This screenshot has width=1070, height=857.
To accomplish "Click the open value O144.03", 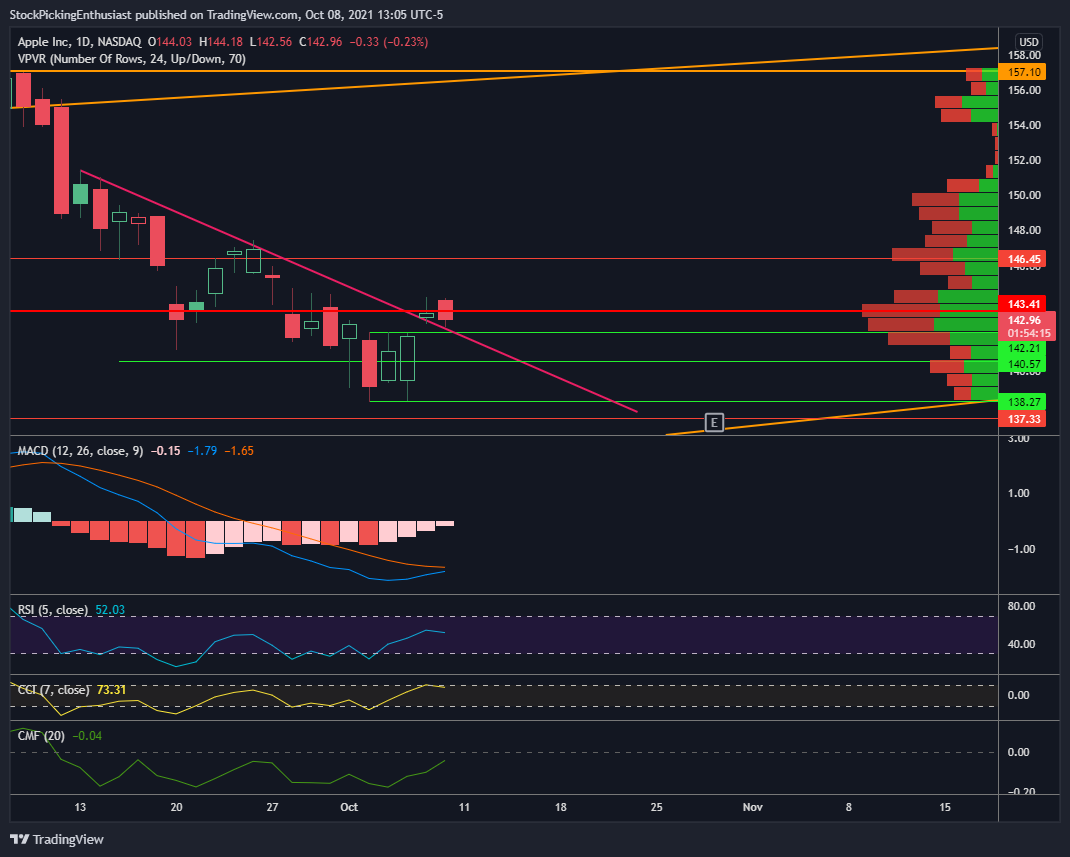I will point(171,42).
